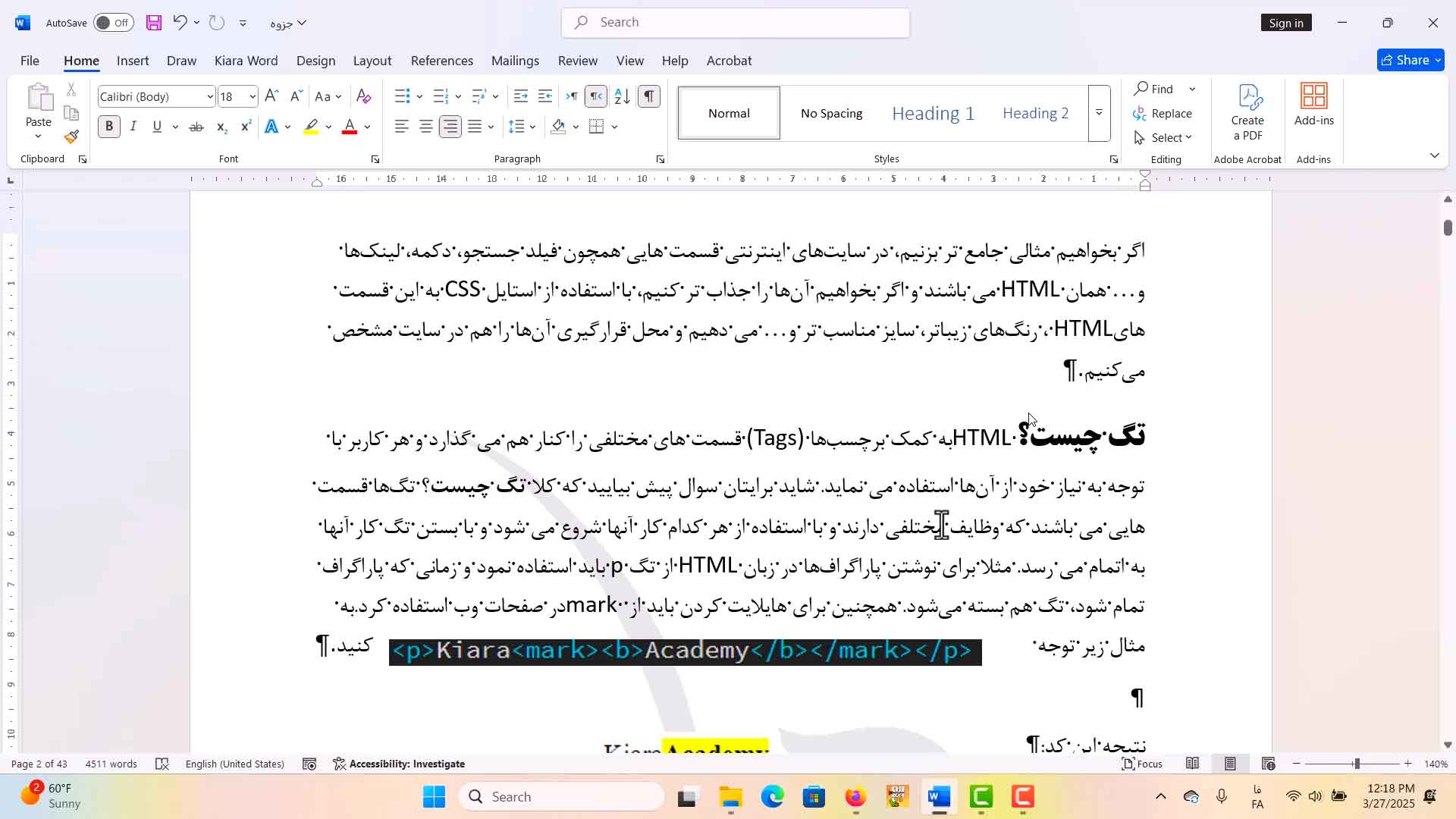Switch to Read Mode view

[x=1193, y=764]
